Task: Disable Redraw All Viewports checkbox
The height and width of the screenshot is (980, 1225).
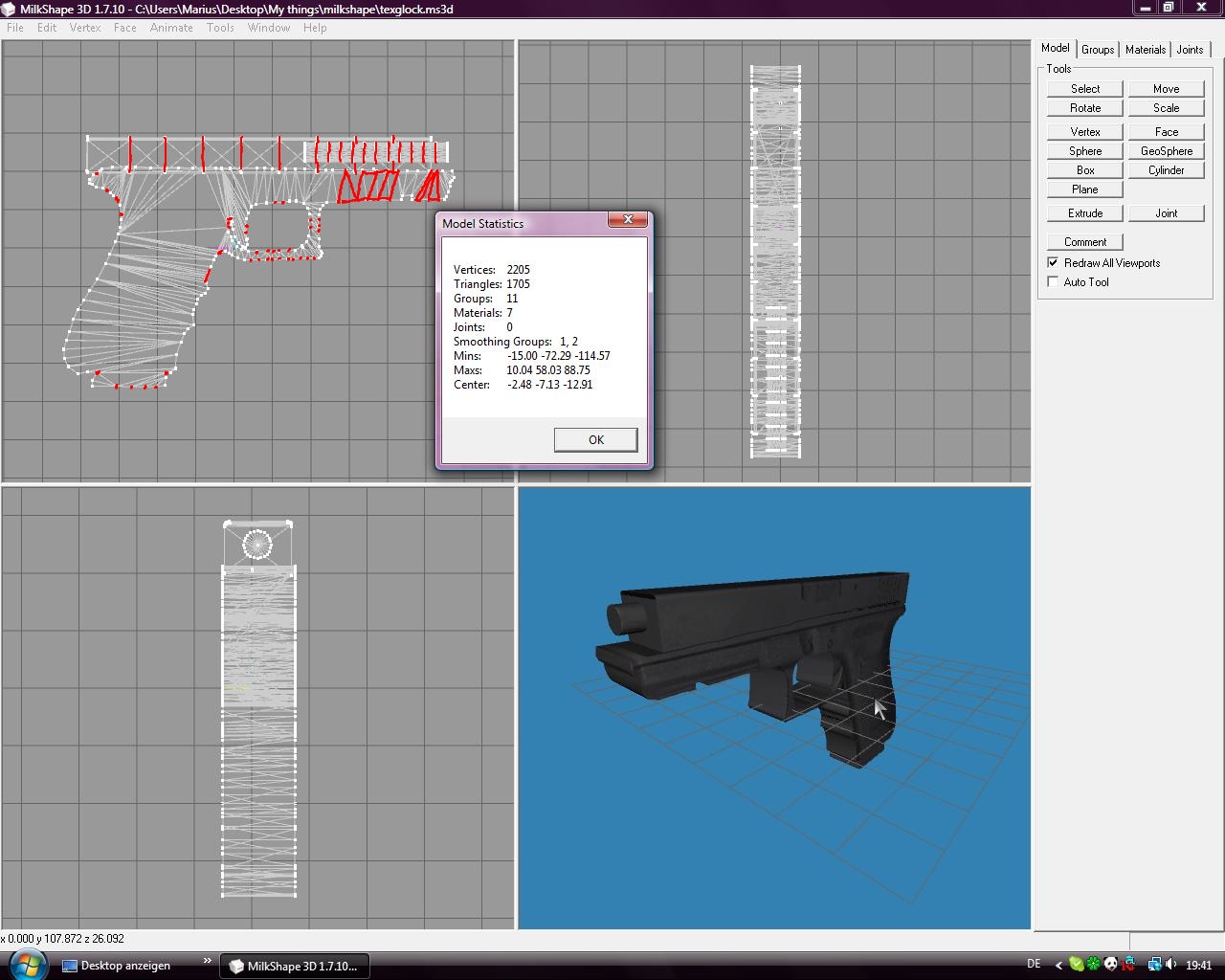Action: 1054,263
